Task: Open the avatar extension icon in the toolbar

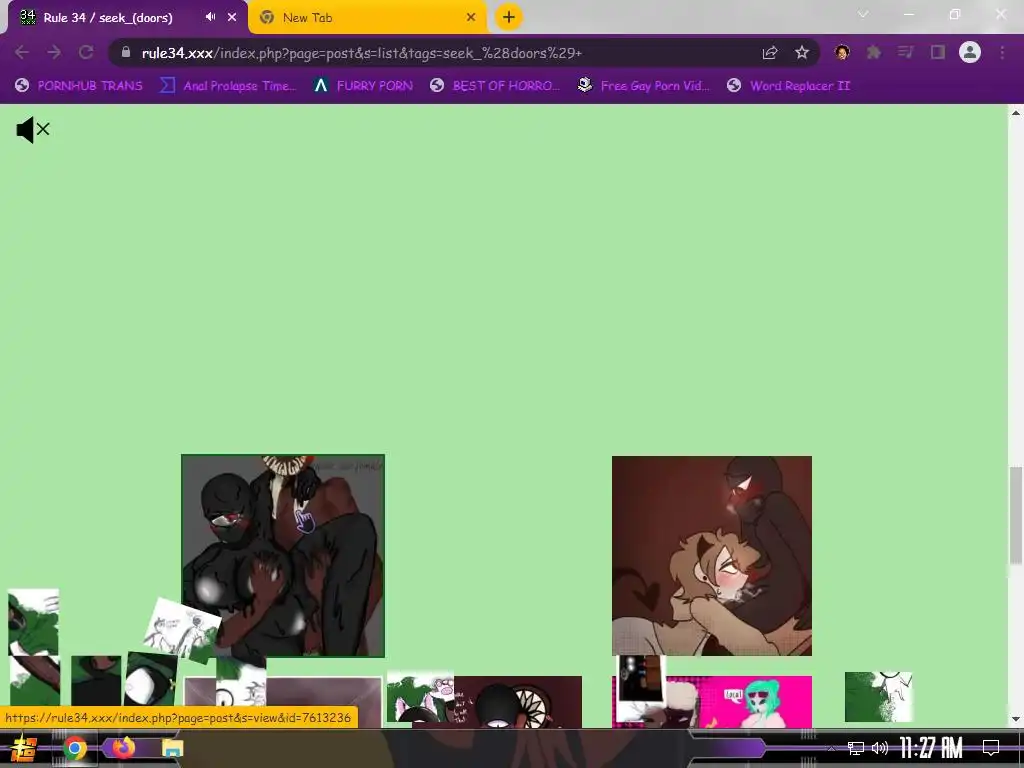Action: [x=842, y=52]
